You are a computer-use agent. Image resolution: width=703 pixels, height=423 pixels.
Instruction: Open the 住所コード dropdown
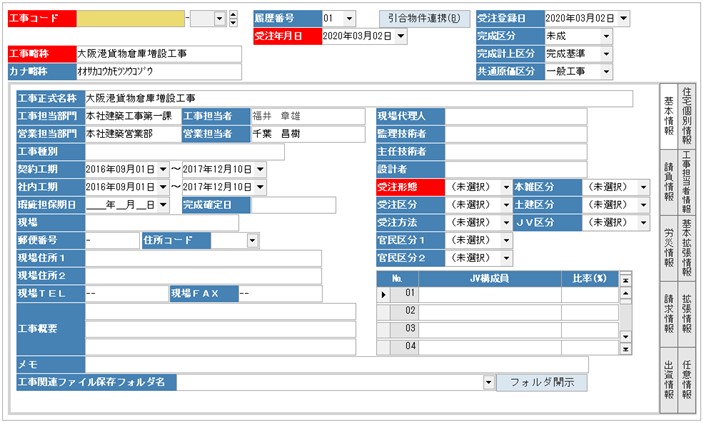tap(253, 240)
